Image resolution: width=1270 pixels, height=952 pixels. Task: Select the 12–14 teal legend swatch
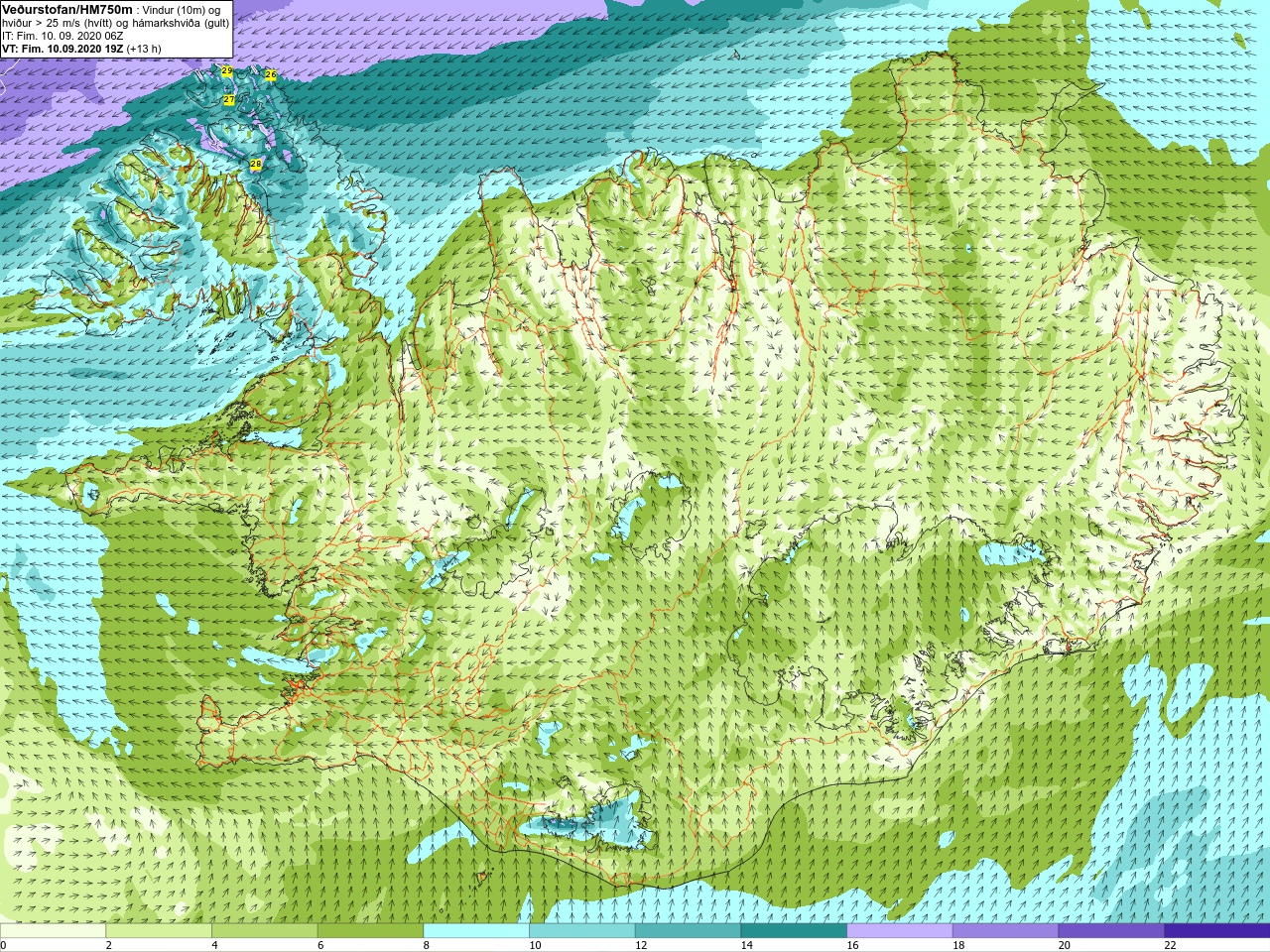(x=688, y=931)
